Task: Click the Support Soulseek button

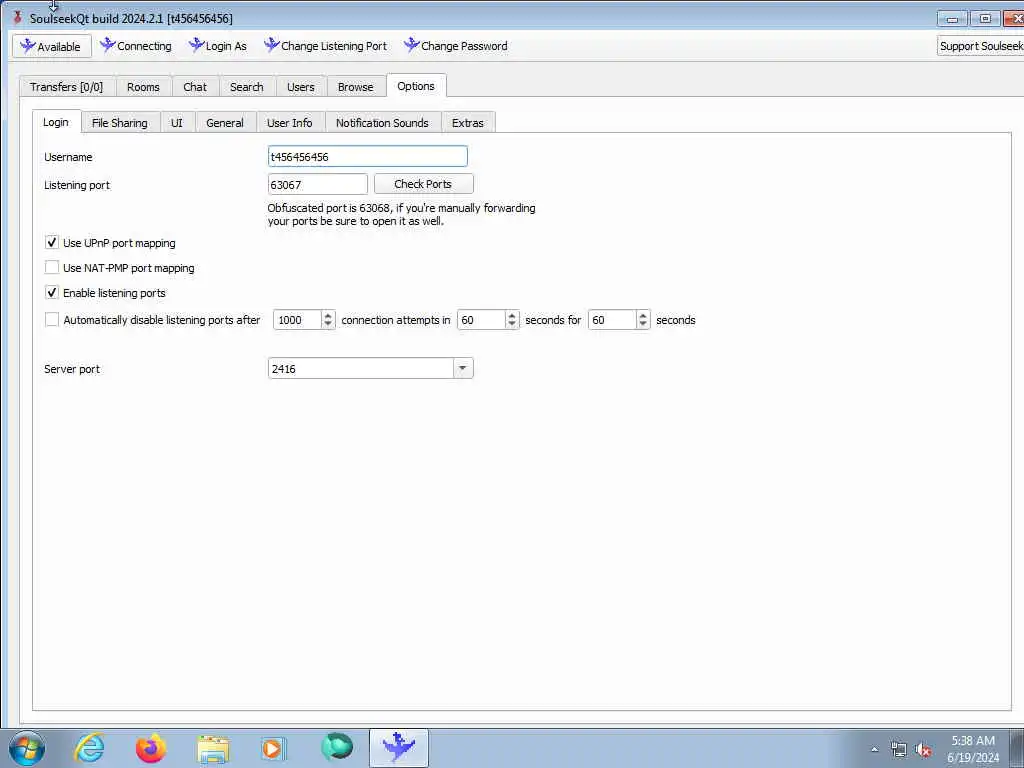Action: pyautogui.click(x=980, y=46)
